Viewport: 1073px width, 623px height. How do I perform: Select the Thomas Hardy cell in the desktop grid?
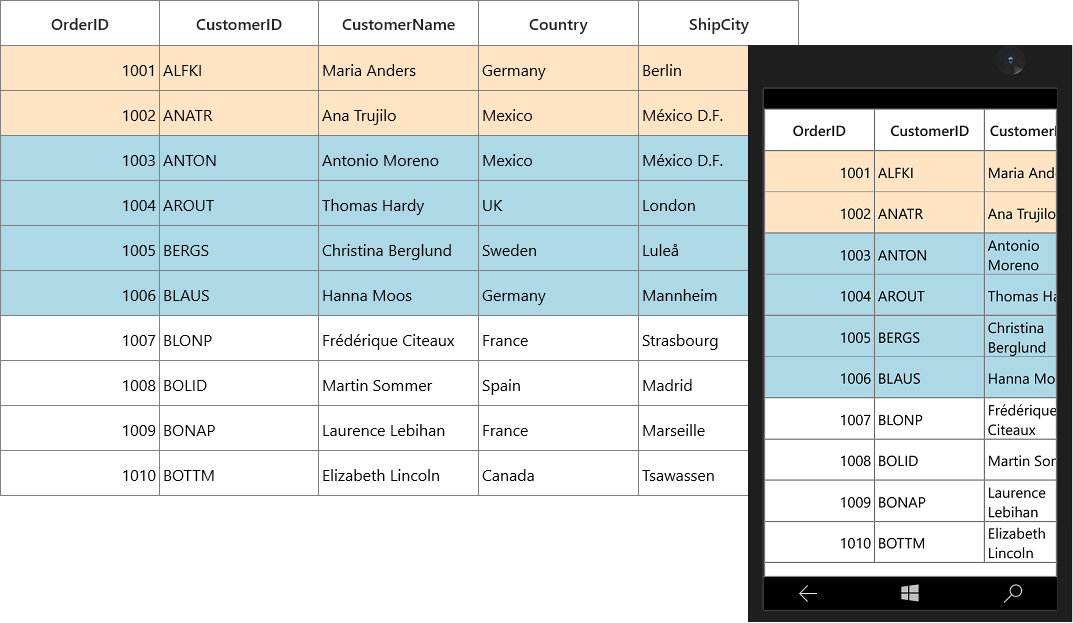tap(398, 204)
